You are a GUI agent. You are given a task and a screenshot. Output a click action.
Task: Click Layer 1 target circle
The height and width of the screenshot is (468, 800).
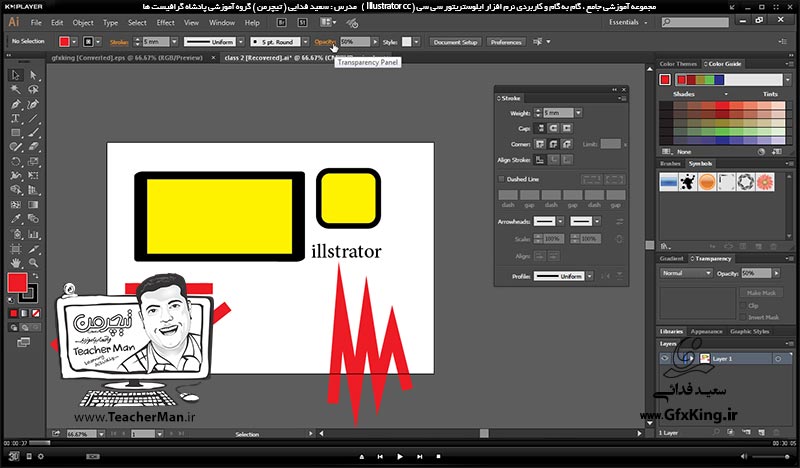pyautogui.click(x=778, y=359)
